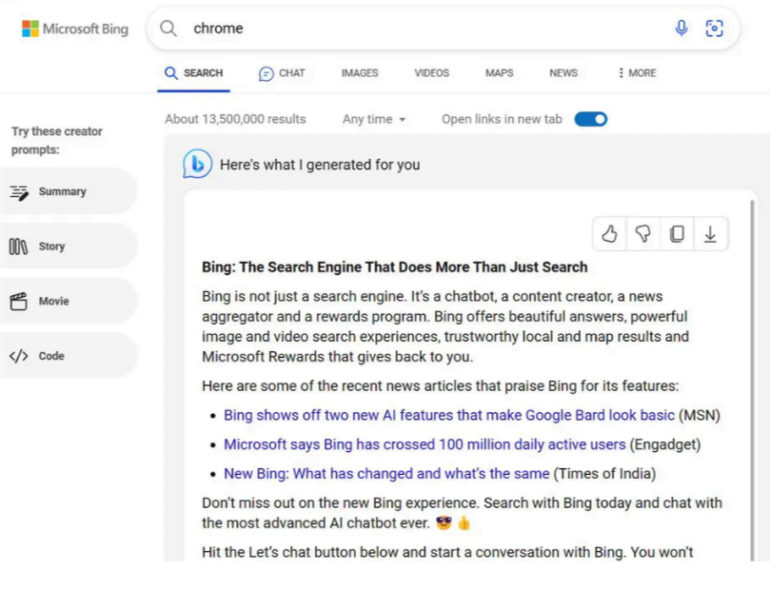770x591 pixels.
Task: Click the thumbs down dislike icon
Action: (x=643, y=234)
